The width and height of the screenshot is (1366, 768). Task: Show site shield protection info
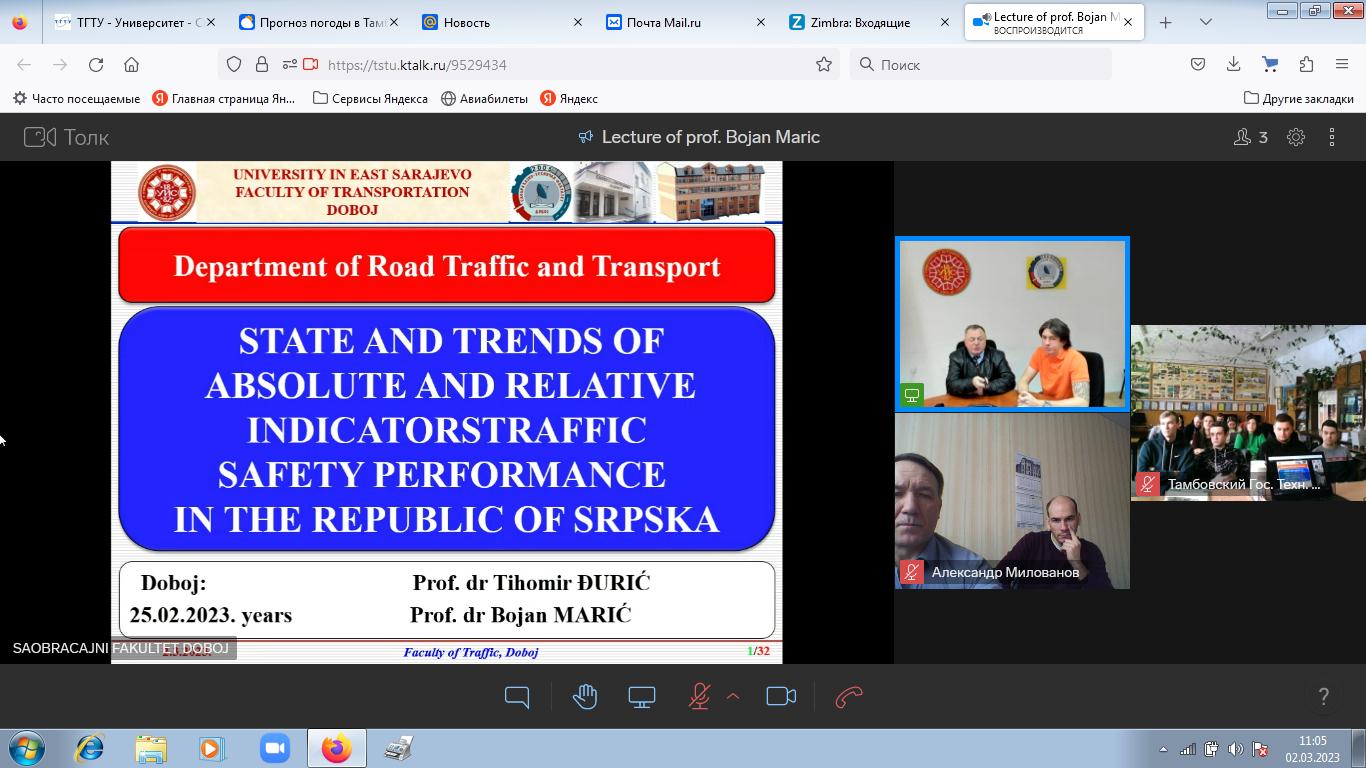coord(234,64)
